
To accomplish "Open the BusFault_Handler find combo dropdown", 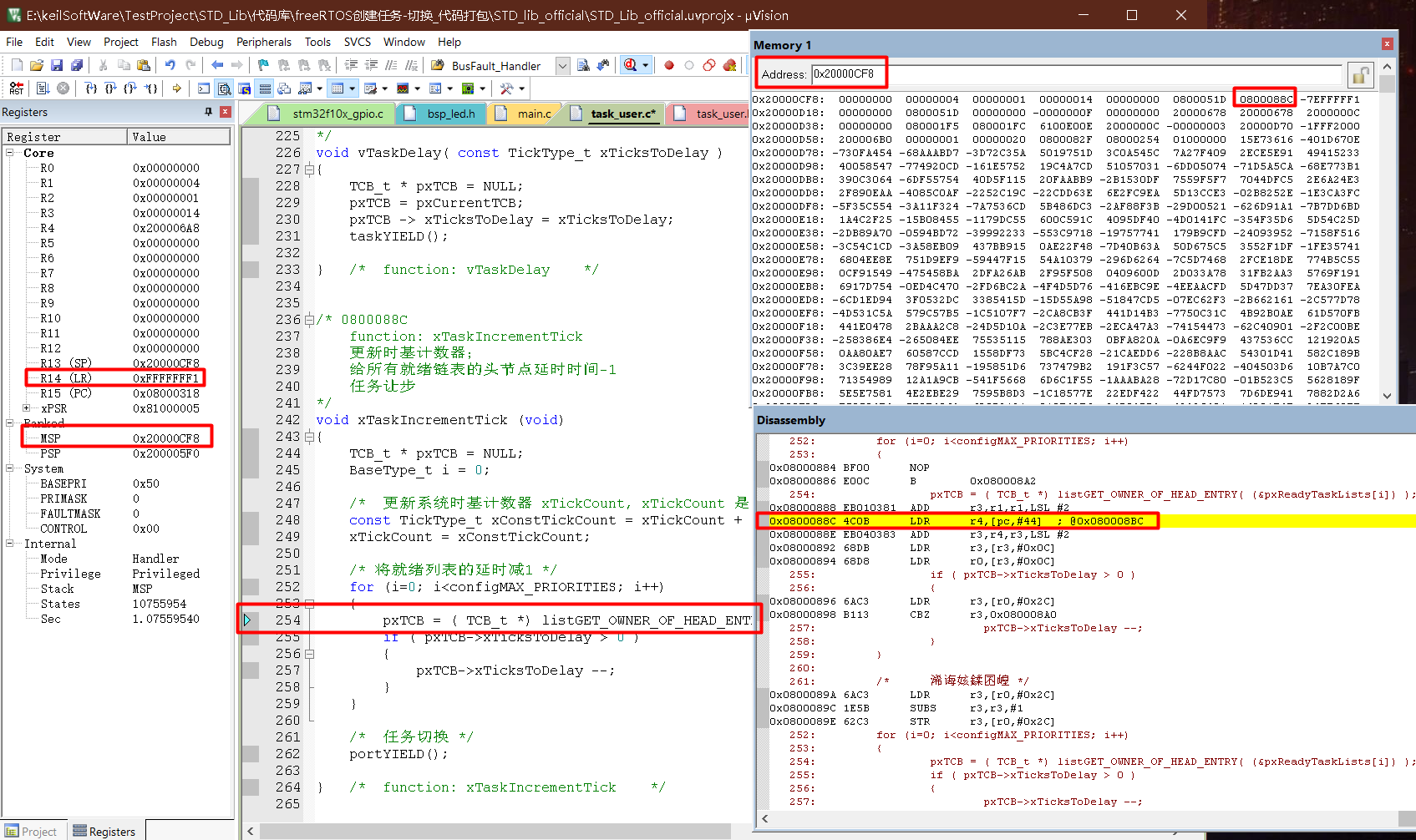I will (x=562, y=66).
